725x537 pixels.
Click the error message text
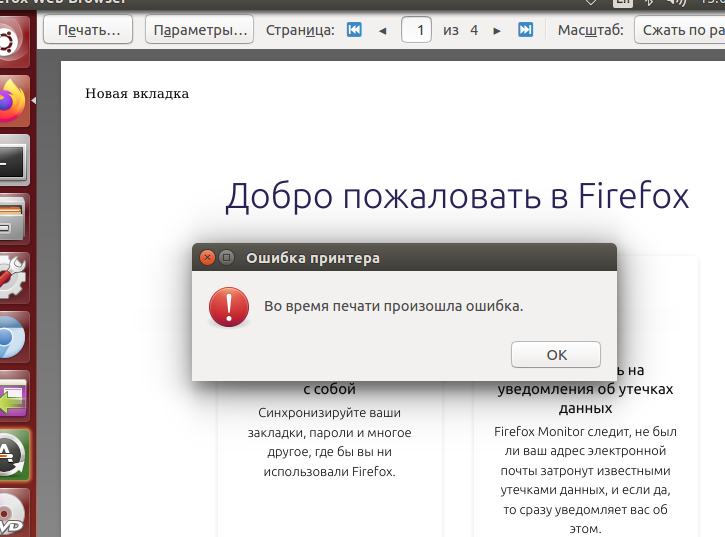pos(393,306)
